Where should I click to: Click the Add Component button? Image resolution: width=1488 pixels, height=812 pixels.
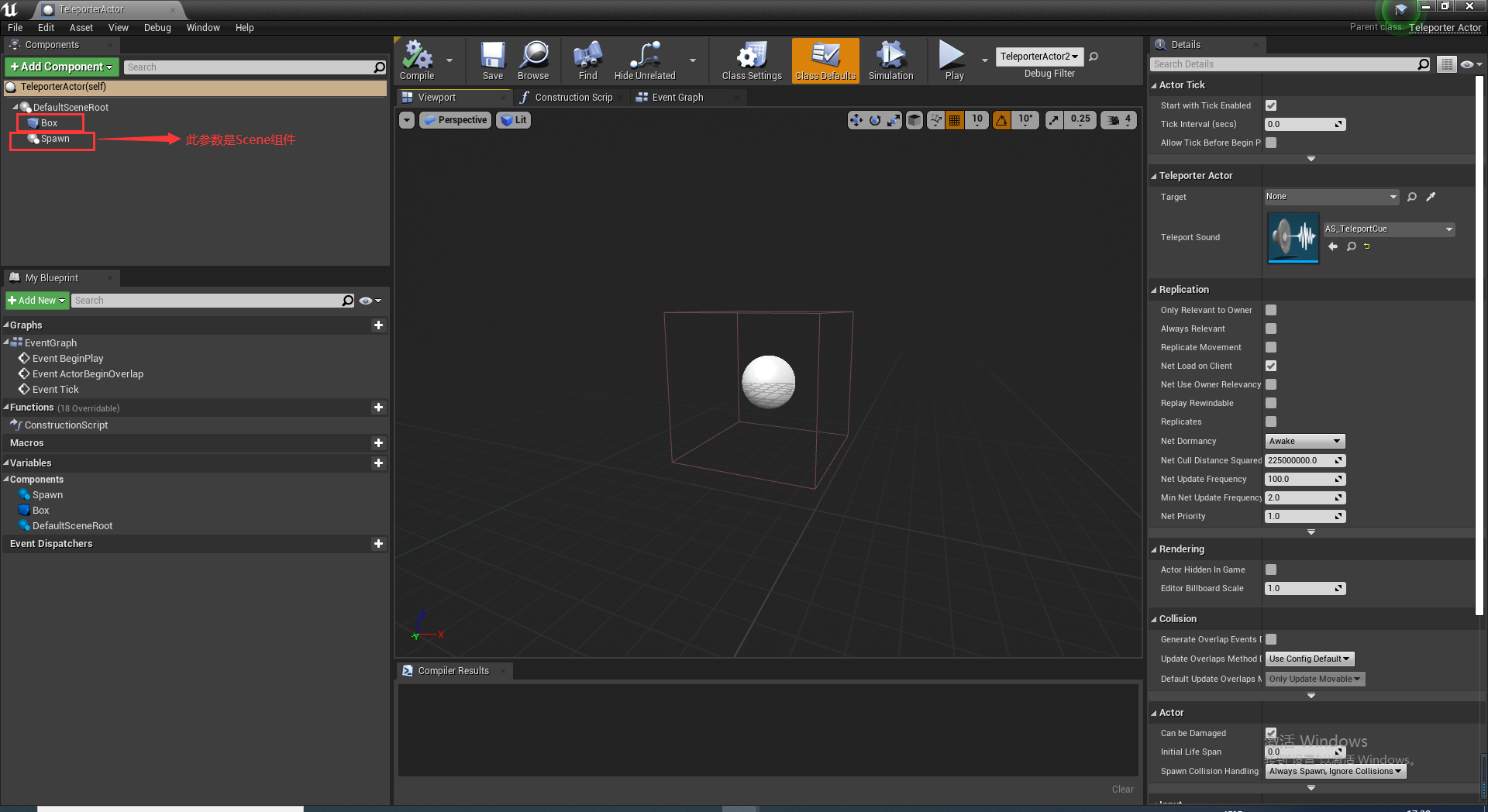pos(61,67)
